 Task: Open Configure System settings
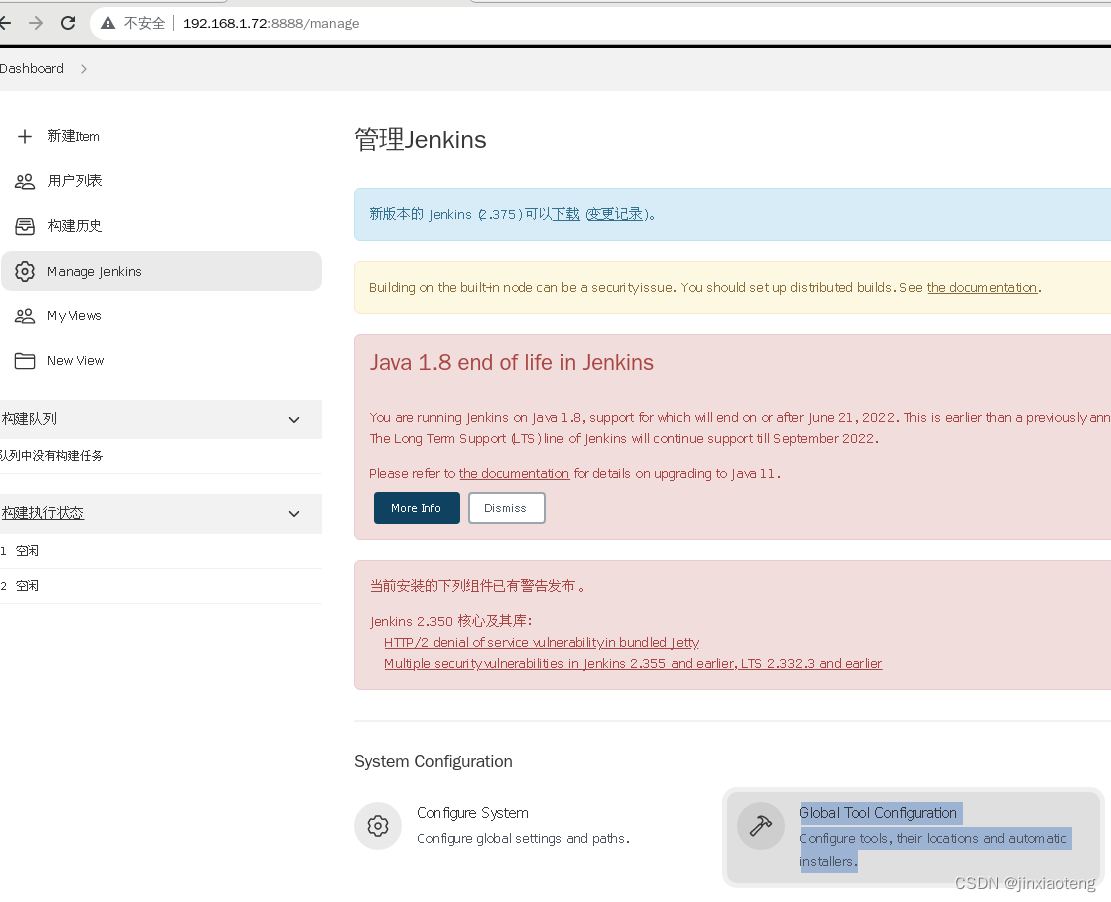click(x=473, y=813)
